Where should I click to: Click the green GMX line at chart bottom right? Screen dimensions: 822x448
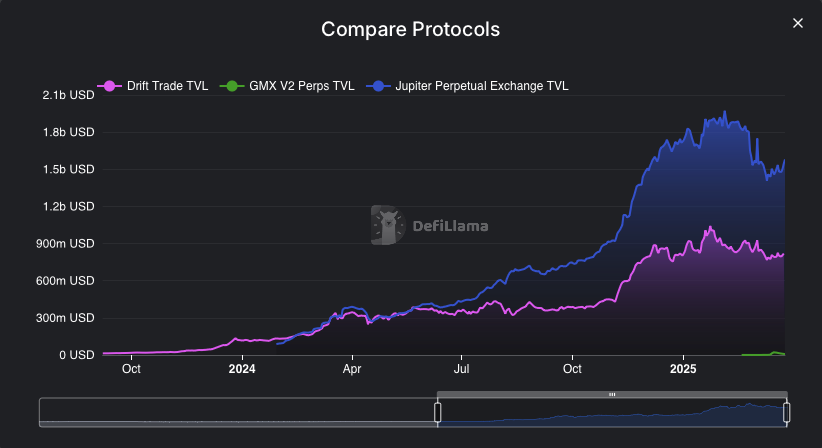coord(763,354)
